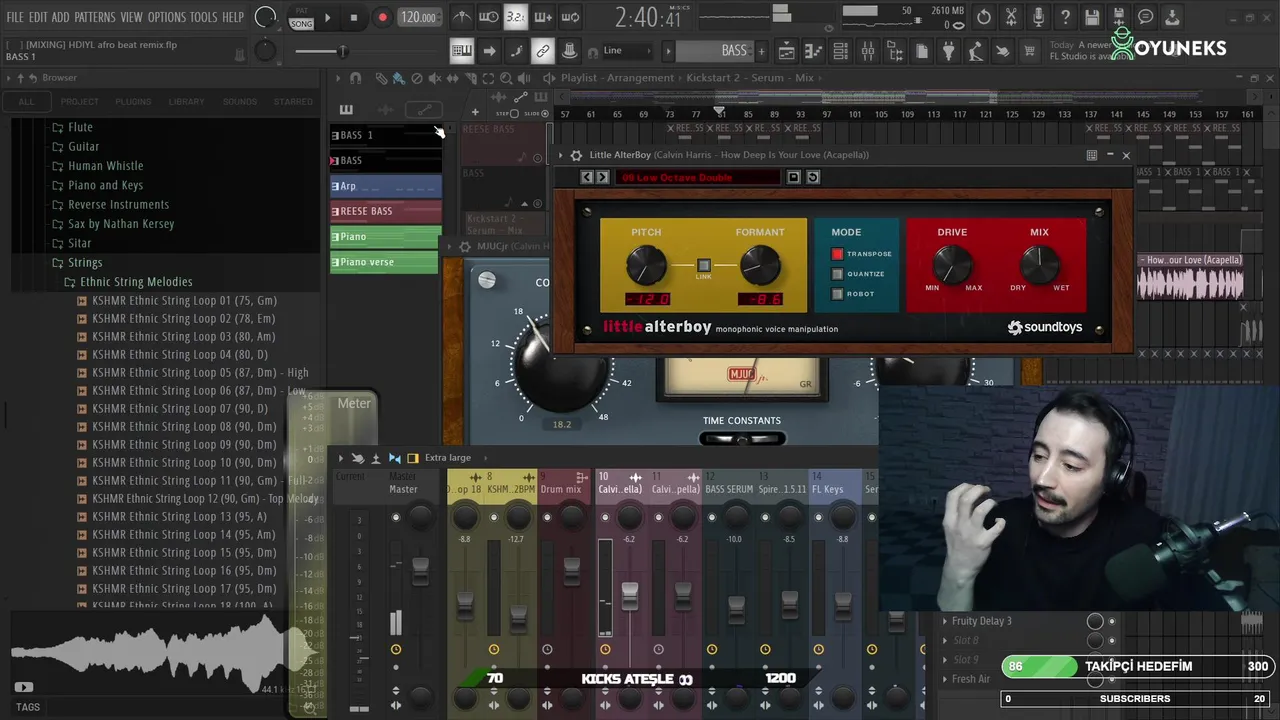Click next preset arrow in Little AlterBoy

(602, 177)
